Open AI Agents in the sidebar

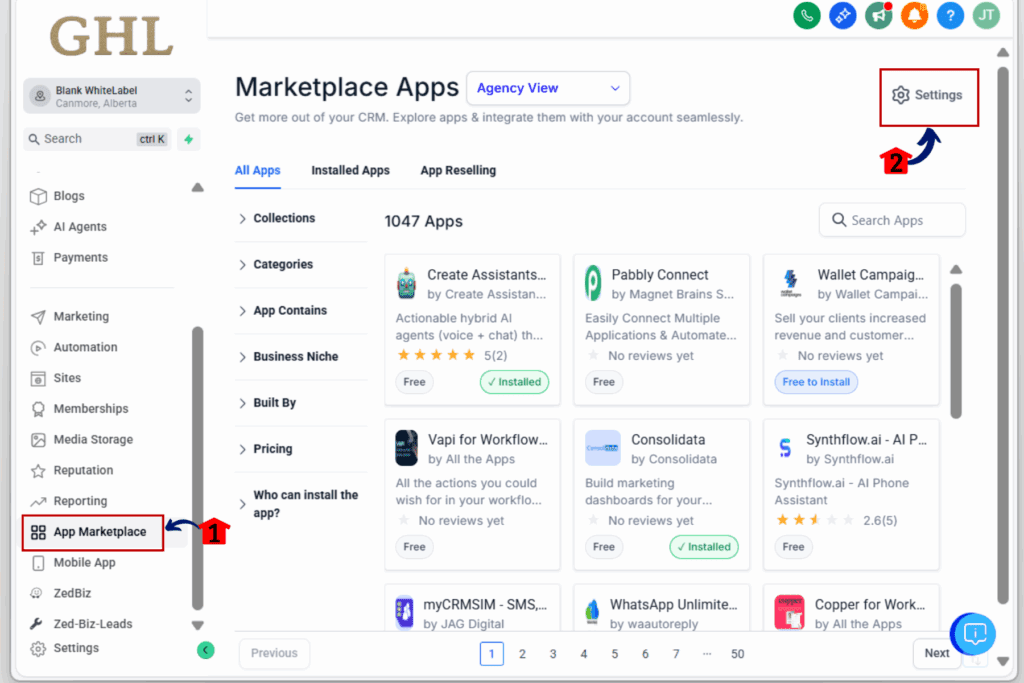pyautogui.click(x=69, y=227)
